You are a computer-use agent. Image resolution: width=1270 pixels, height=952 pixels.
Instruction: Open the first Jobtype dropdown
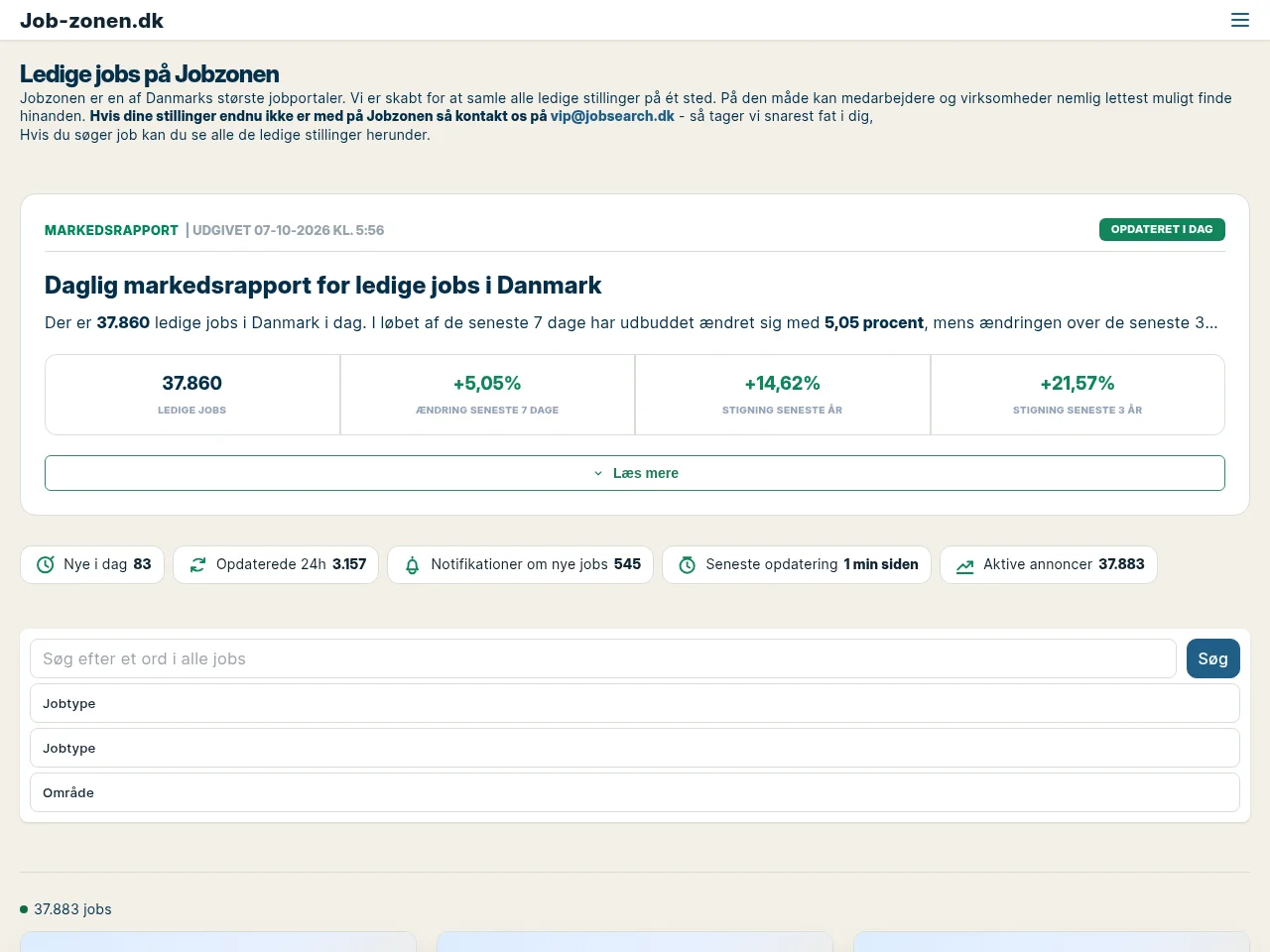click(x=635, y=703)
